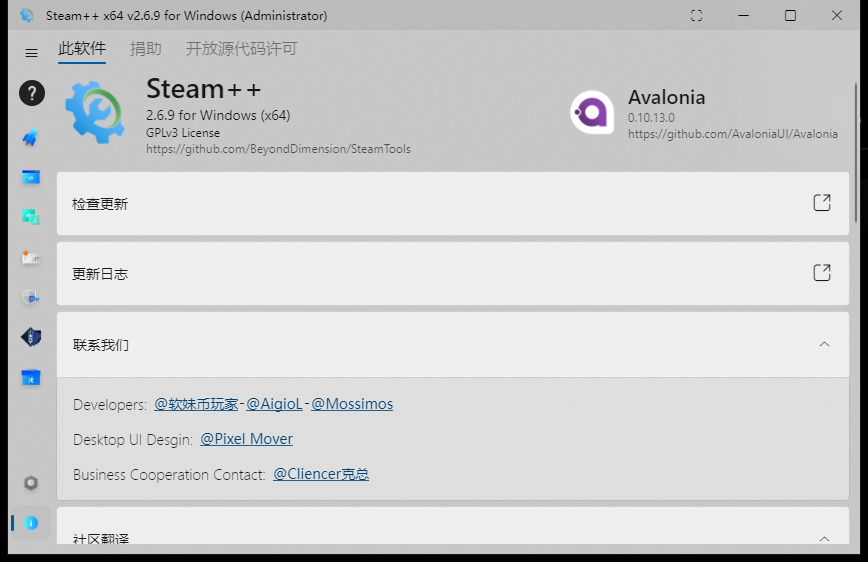Viewport: 868px width, 562px height.
Task: Open developer link @软妹币玩家
Action: 196,404
